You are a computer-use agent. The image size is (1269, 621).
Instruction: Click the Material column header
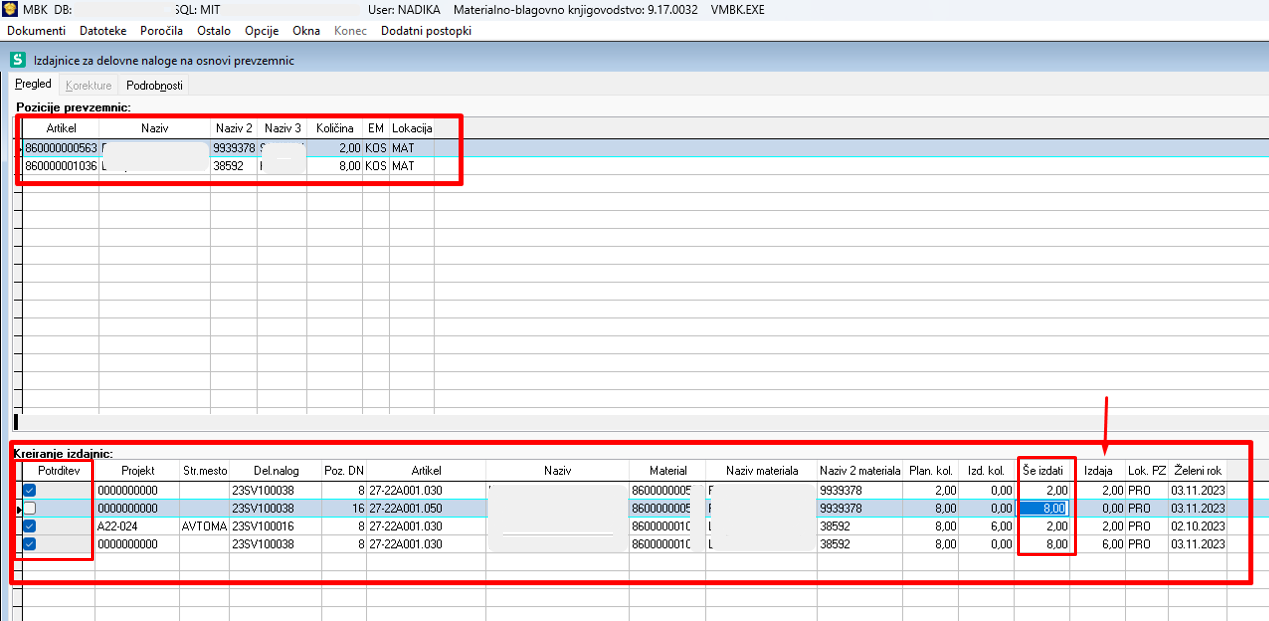point(668,470)
